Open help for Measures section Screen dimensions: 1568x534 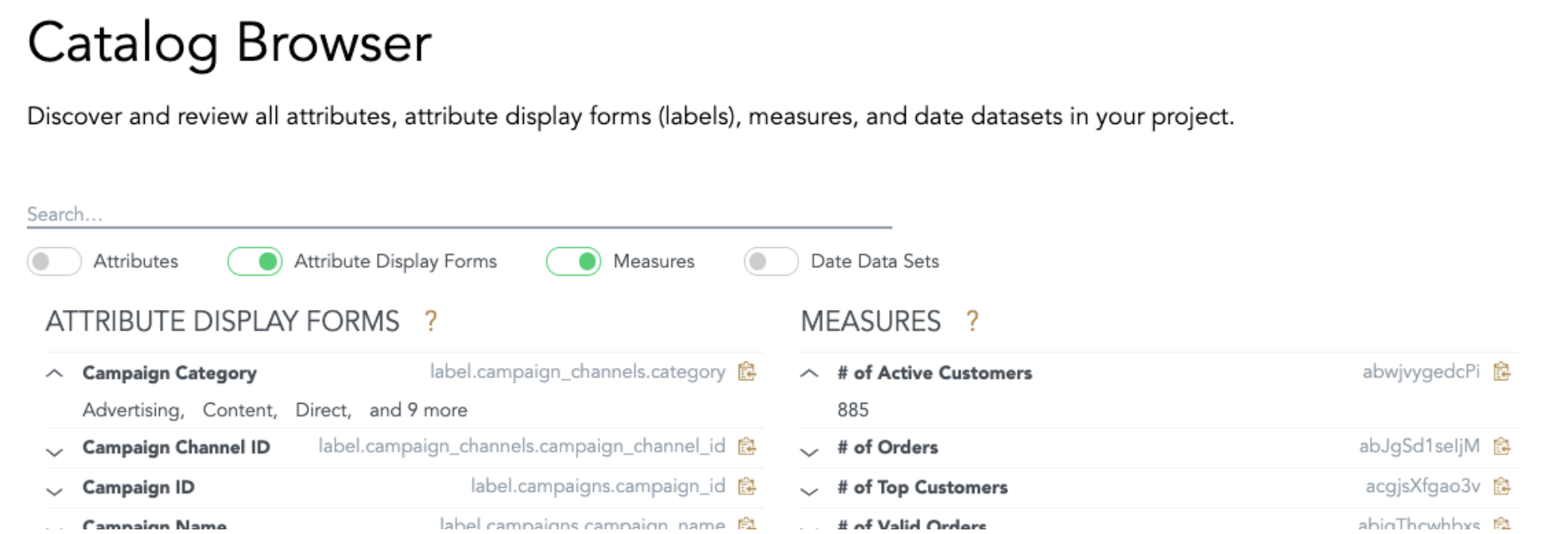[972, 322]
